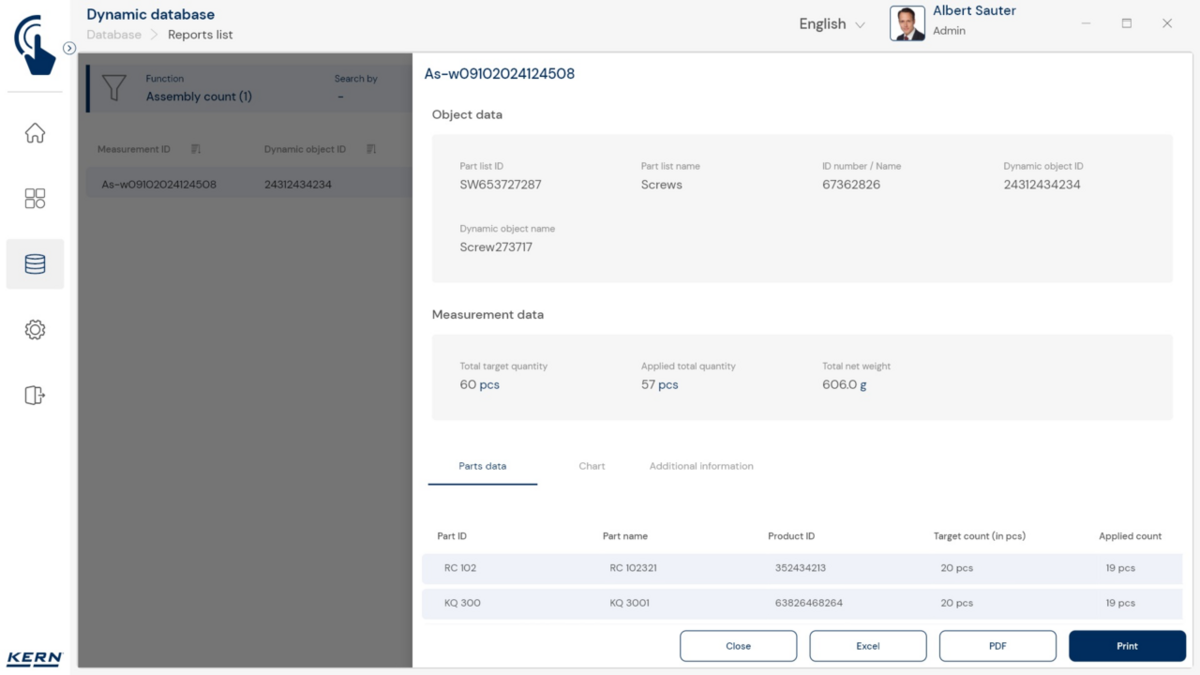Select the Parts data tab
Screen dimensions: 1200x675
482,466
